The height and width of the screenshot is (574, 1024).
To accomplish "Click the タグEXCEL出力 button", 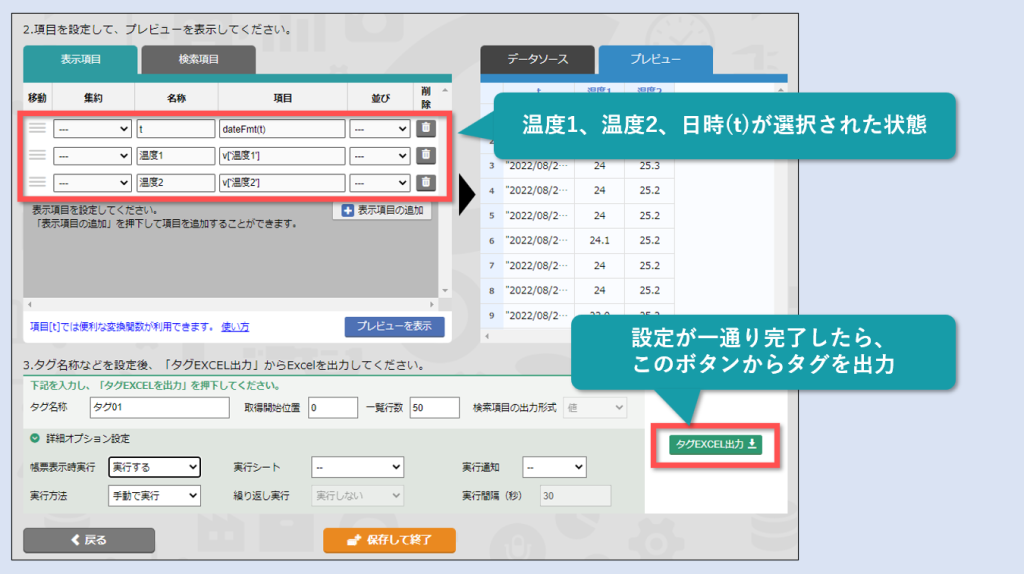I will (x=715, y=444).
